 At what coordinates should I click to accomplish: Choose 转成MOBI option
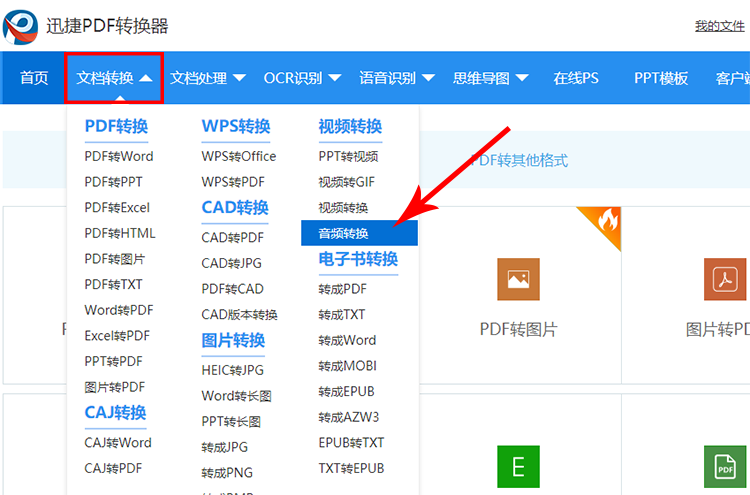point(348,366)
